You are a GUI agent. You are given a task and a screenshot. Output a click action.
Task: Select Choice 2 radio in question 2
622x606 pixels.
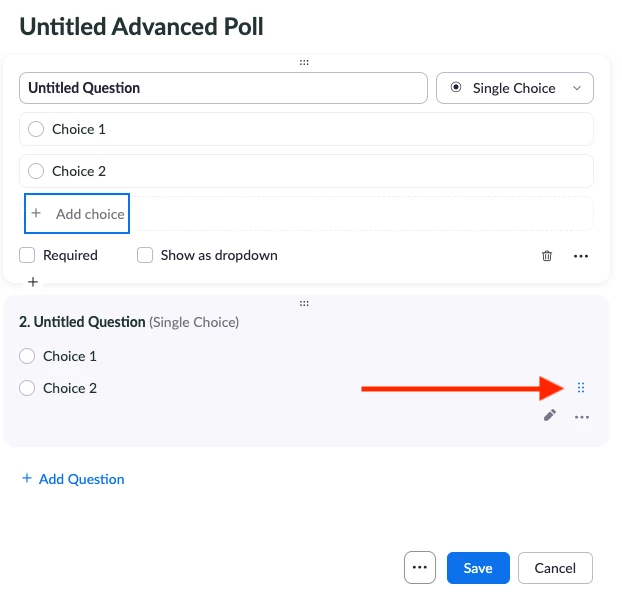pyautogui.click(x=27, y=388)
